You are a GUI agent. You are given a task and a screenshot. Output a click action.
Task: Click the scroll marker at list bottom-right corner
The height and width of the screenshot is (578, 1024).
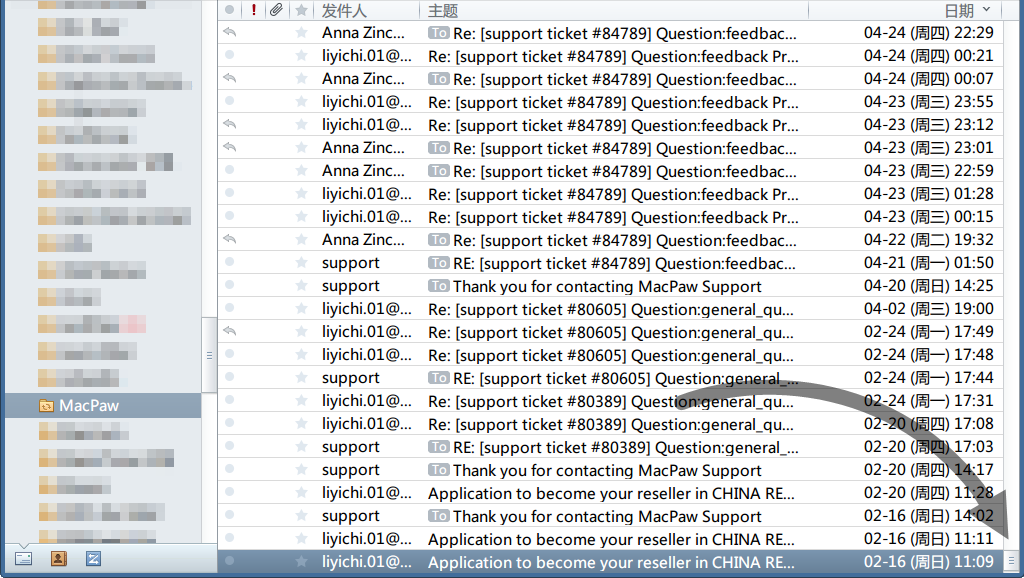point(1011,561)
